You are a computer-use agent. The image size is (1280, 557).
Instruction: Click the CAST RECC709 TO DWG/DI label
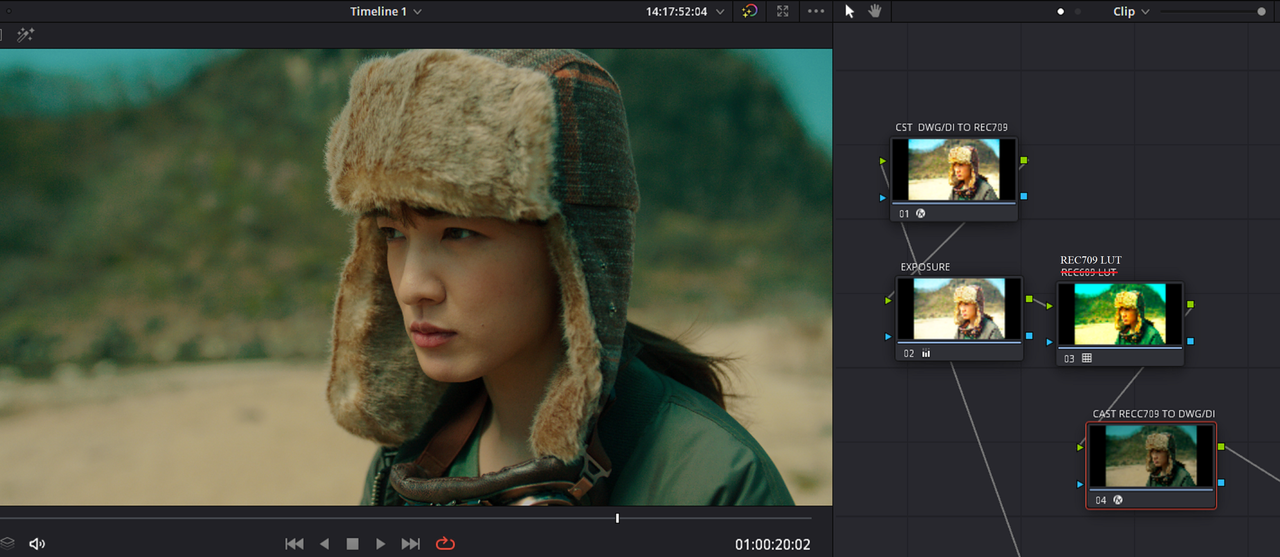1153,413
